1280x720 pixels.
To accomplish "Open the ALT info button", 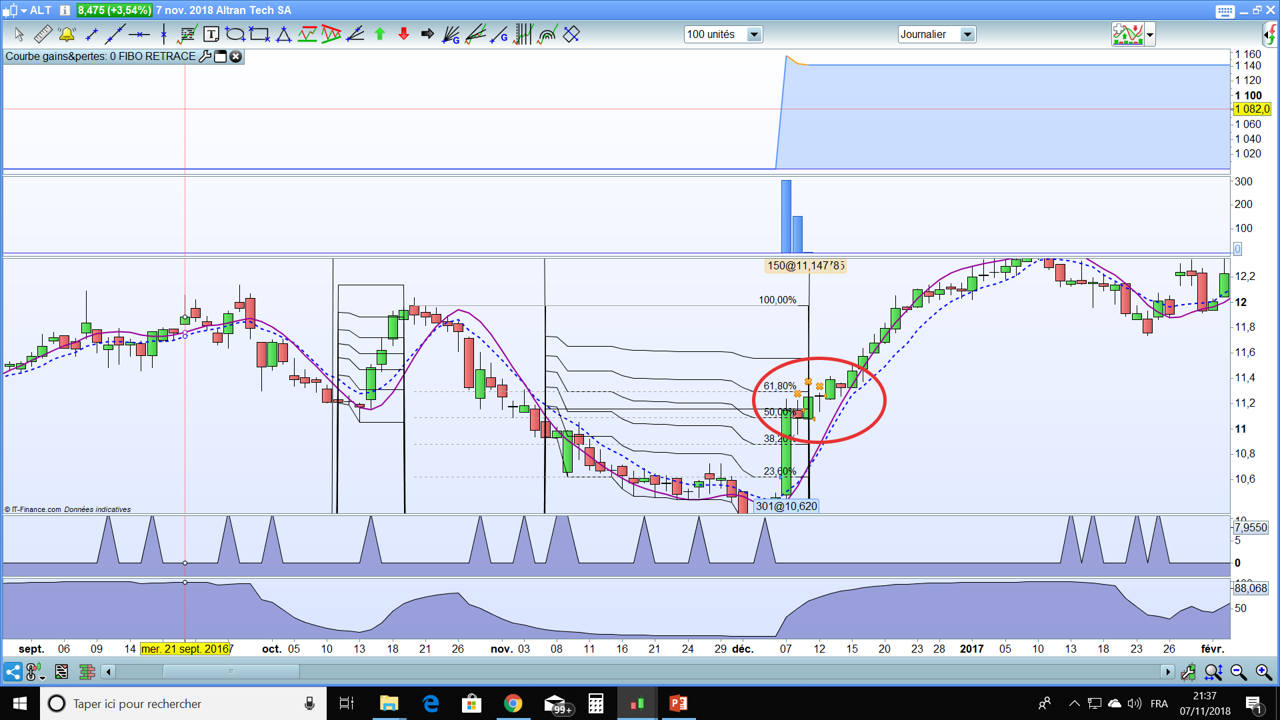I will tap(64, 10).
